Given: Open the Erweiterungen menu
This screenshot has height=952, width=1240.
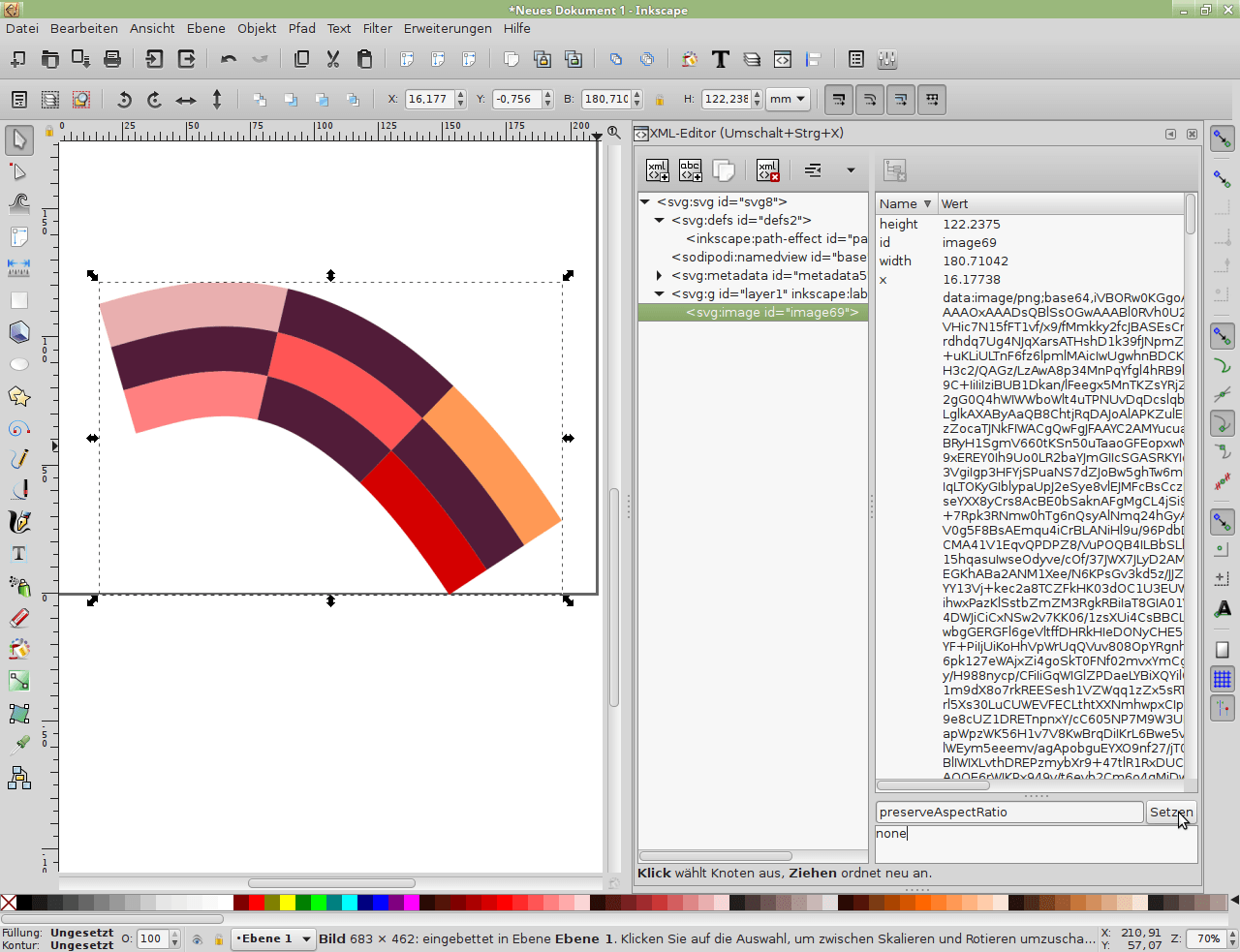Looking at the screenshot, I should point(448,28).
